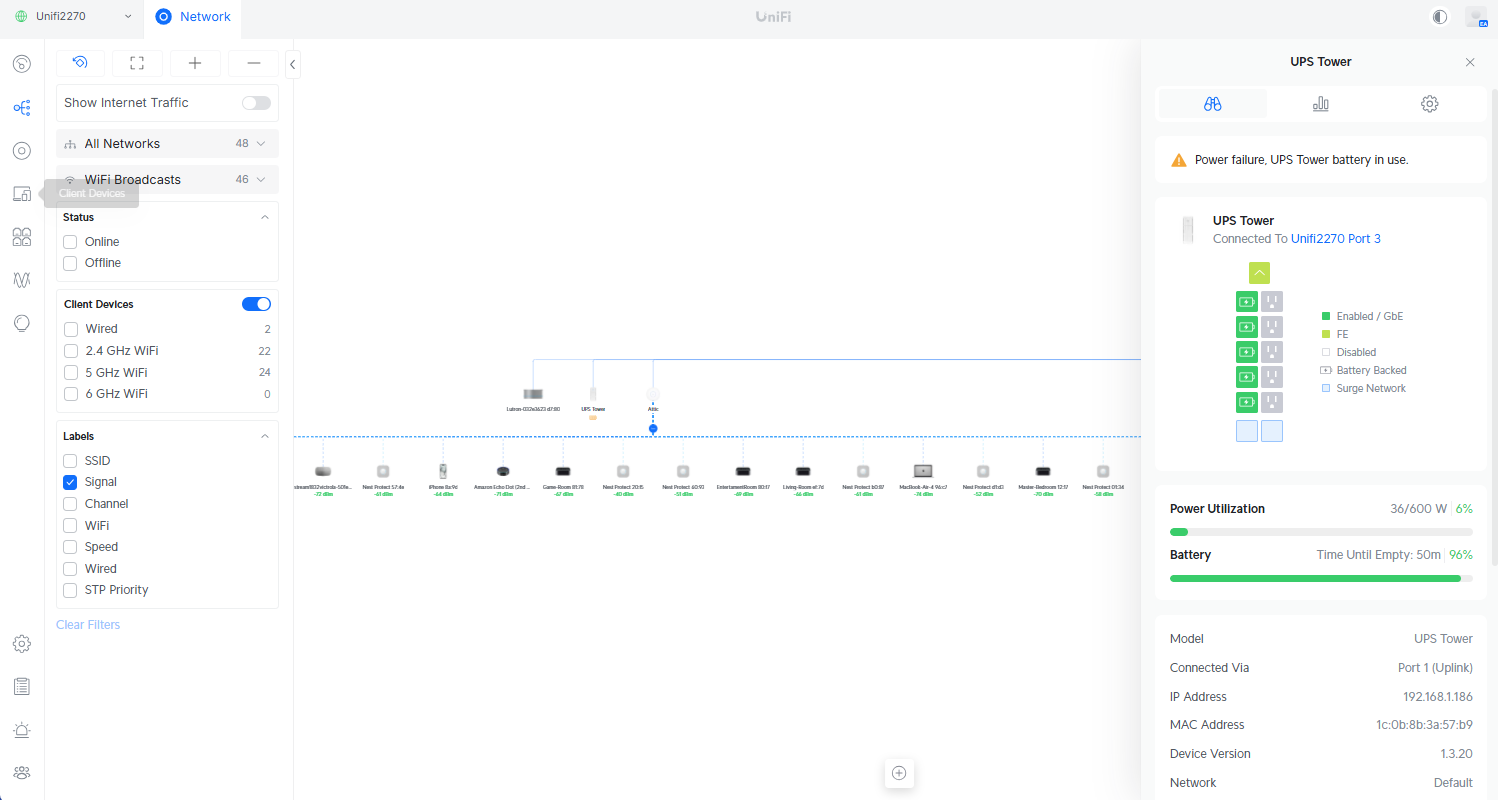Zoom in with the plus button
This screenshot has width=1498, height=800.
pyautogui.click(x=195, y=63)
